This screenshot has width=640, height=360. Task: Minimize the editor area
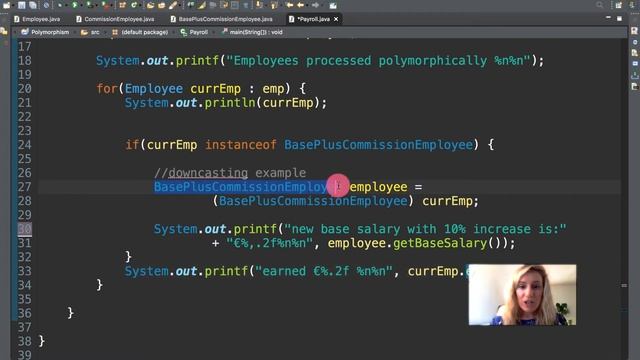608,18
